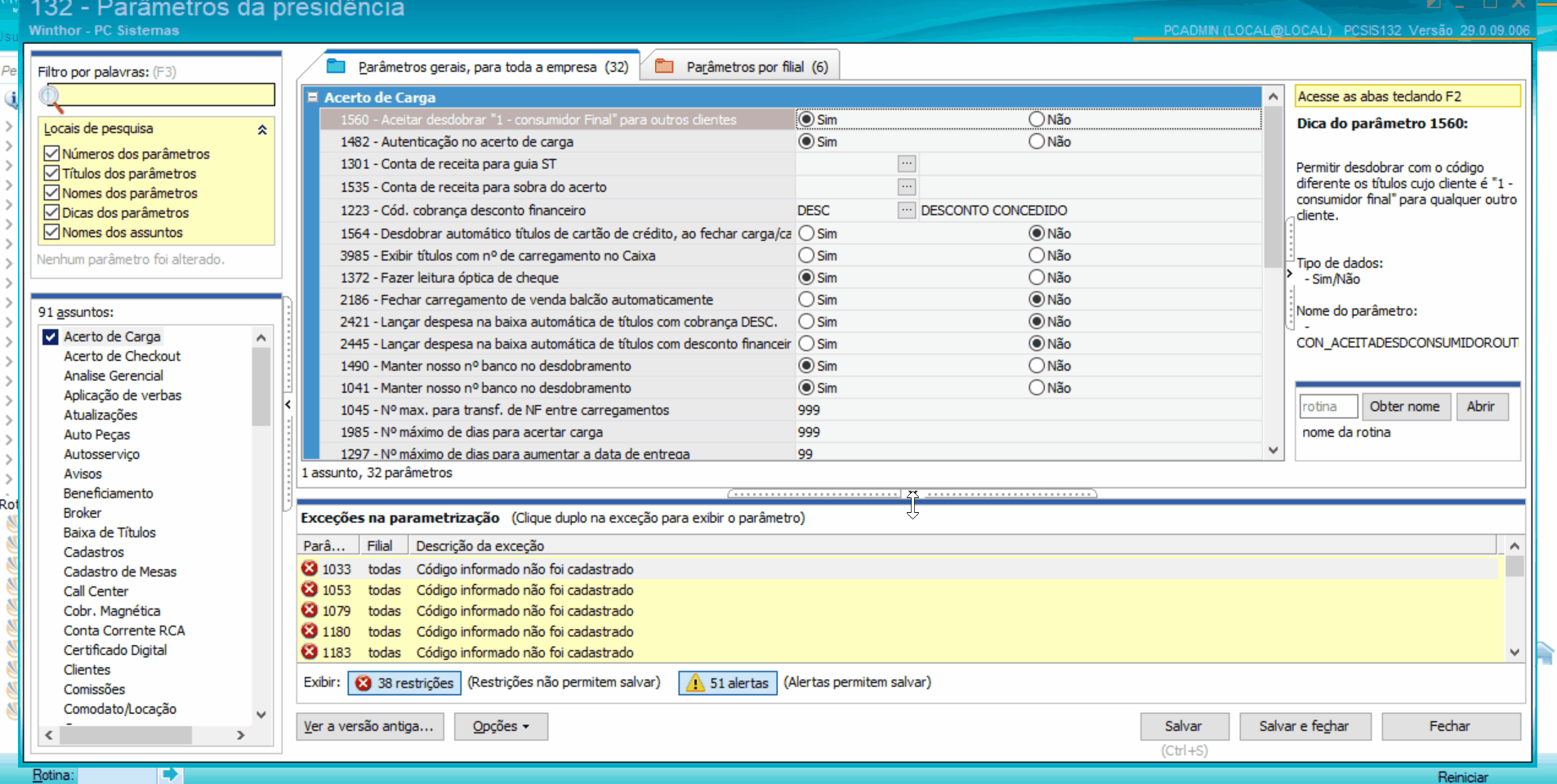The height and width of the screenshot is (784, 1557).
Task: Focus the rotina input field
Action: coord(1328,407)
